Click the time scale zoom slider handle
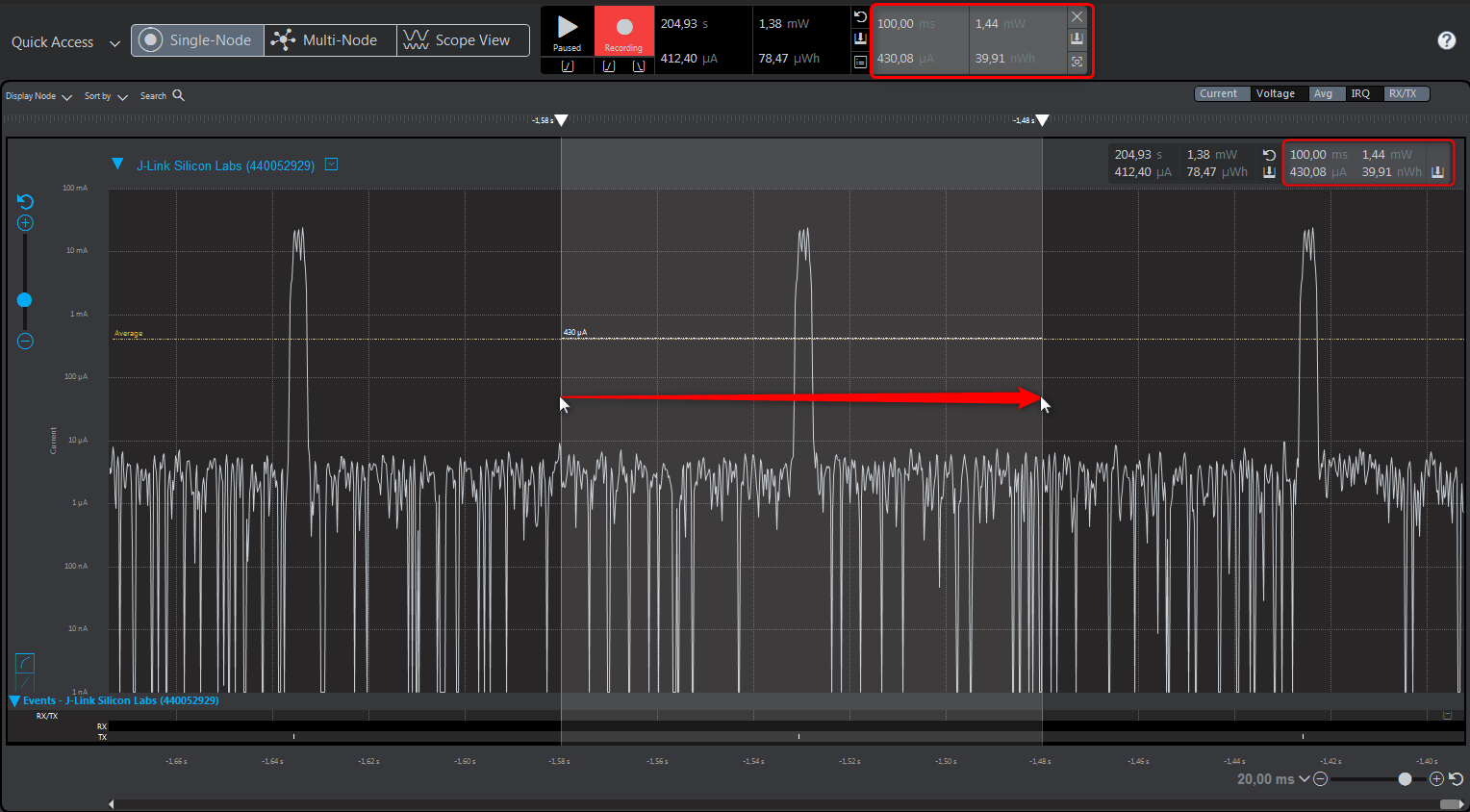This screenshot has height=812, width=1470. [1405, 779]
